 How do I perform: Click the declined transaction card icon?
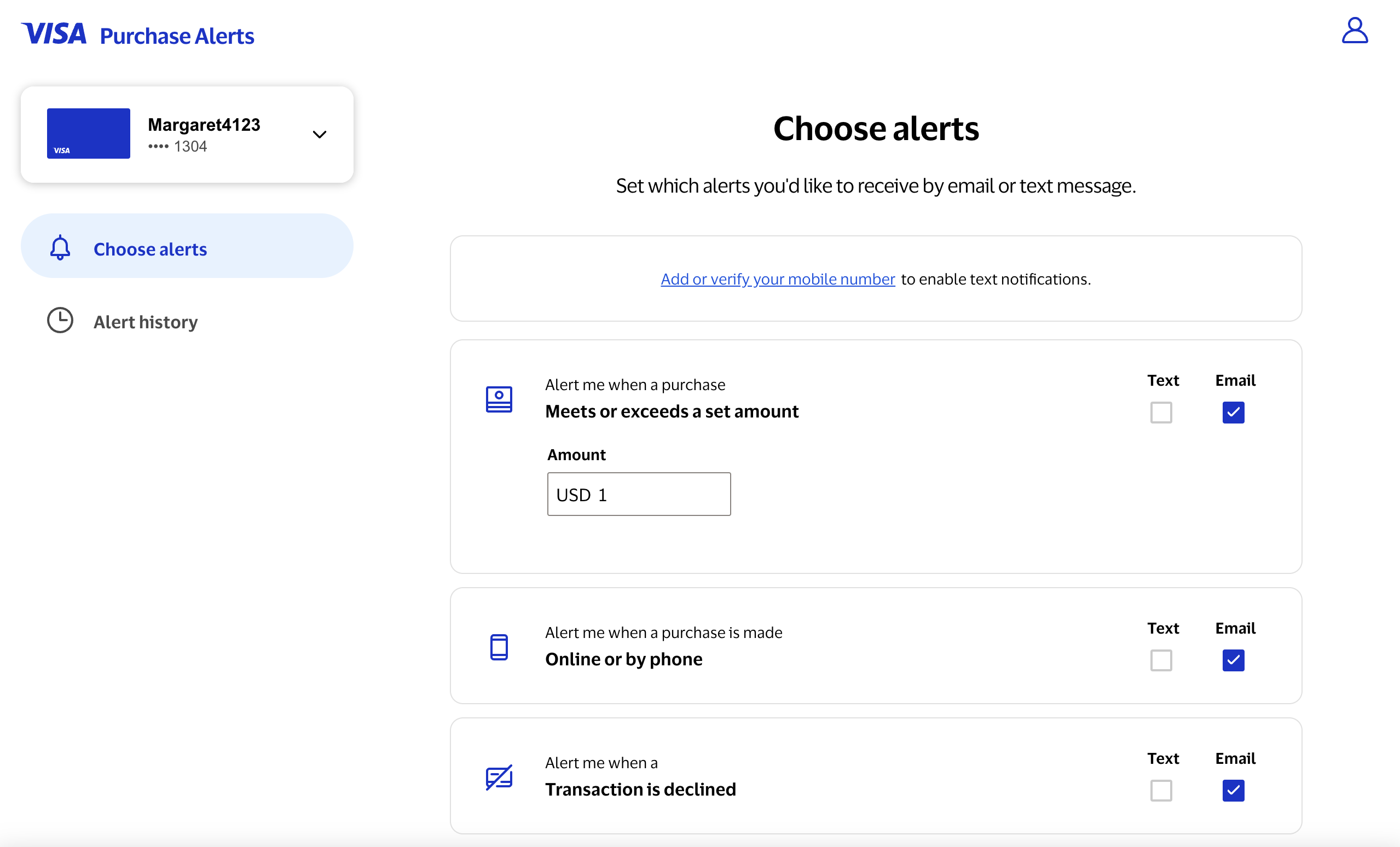tap(499, 777)
